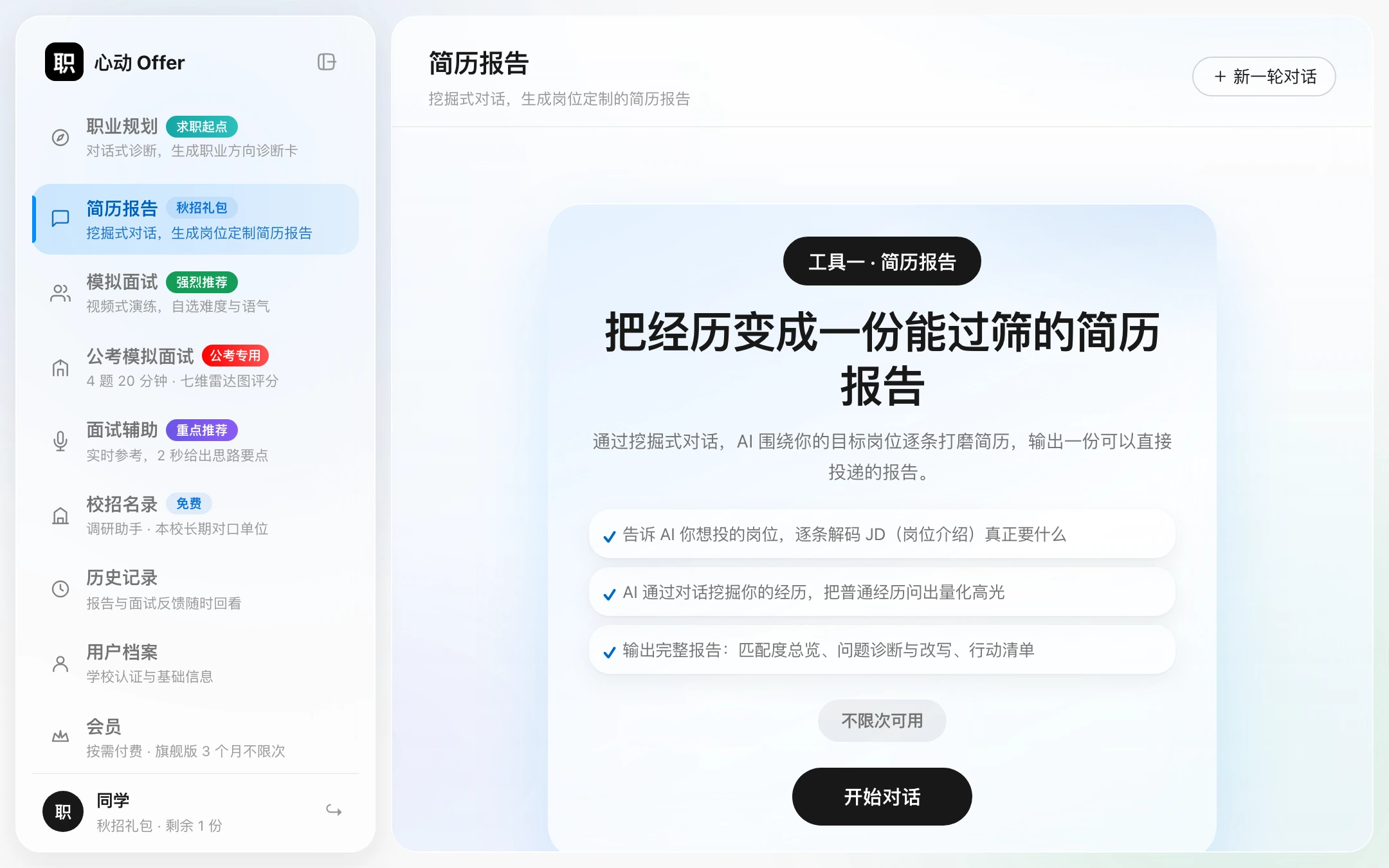This screenshot has width=1389, height=868.
Task: Click the compass icon beside 职业规划
Action: [60, 138]
